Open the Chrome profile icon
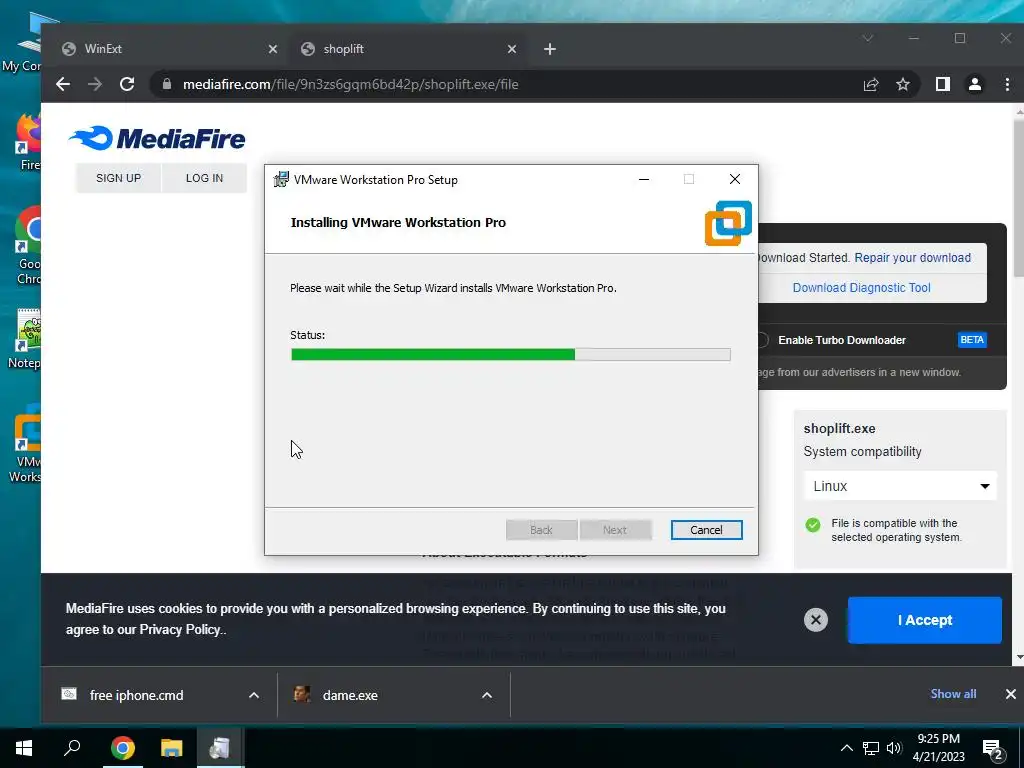 (974, 84)
